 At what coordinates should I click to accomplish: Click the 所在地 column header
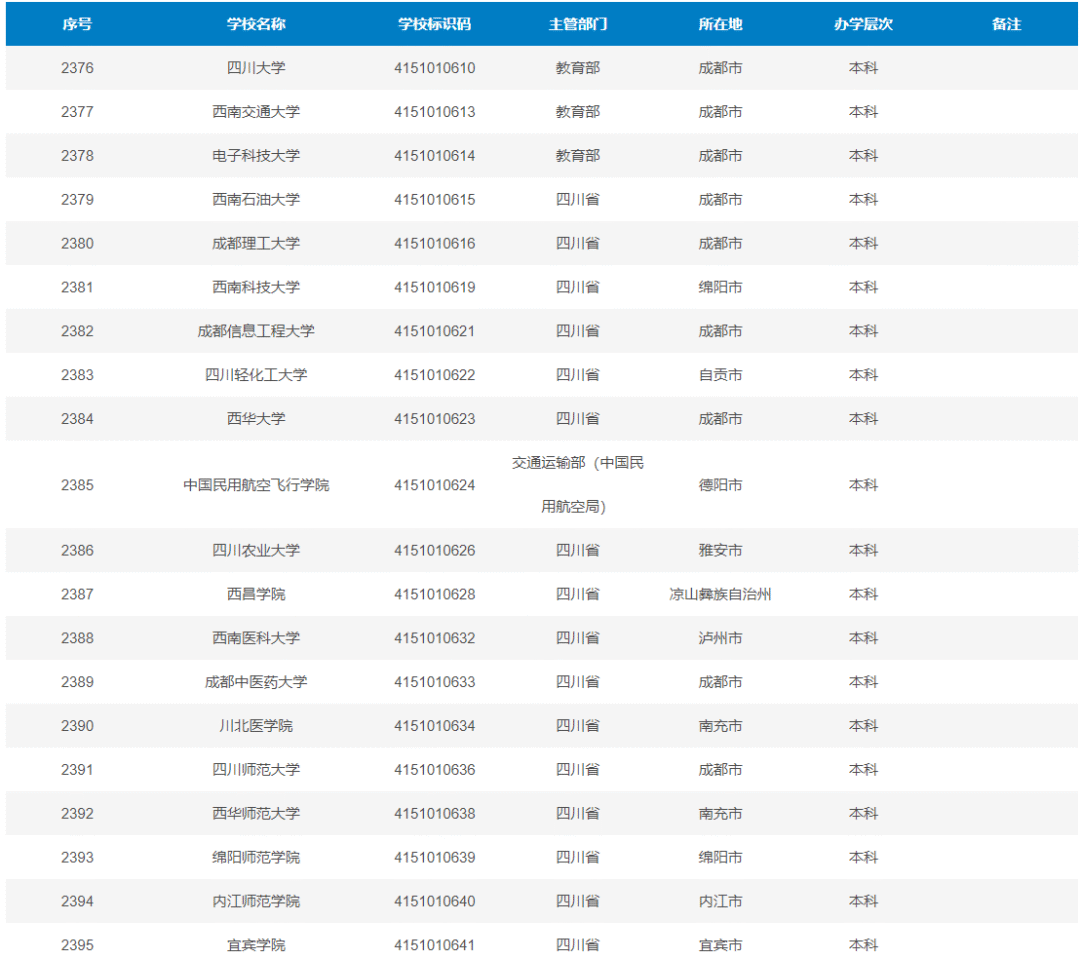720,24
